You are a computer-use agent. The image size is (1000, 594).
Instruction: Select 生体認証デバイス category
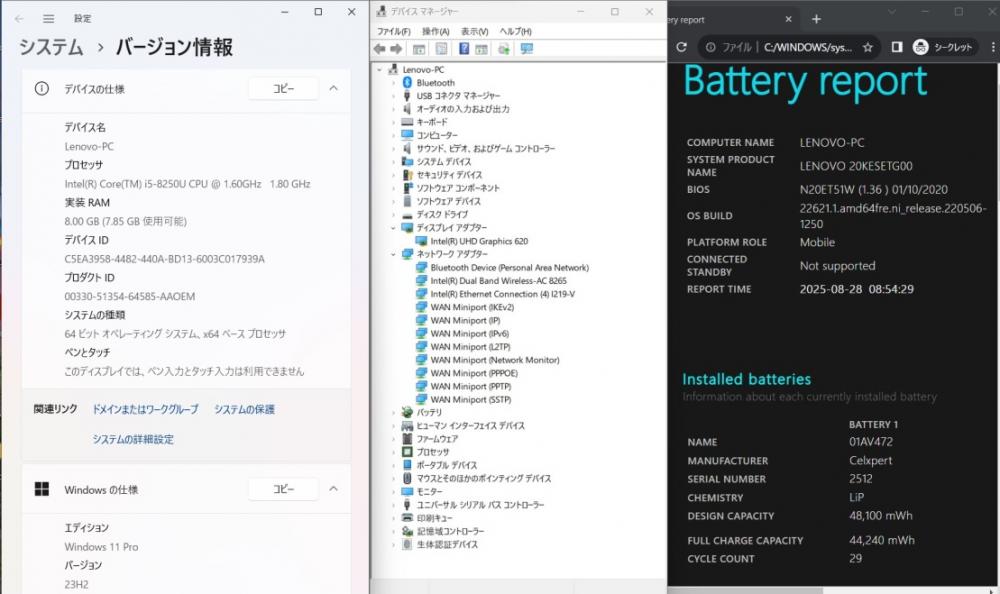click(x=447, y=545)
